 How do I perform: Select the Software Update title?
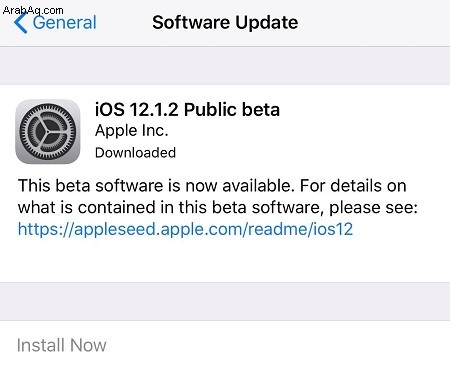pos(225,23)
